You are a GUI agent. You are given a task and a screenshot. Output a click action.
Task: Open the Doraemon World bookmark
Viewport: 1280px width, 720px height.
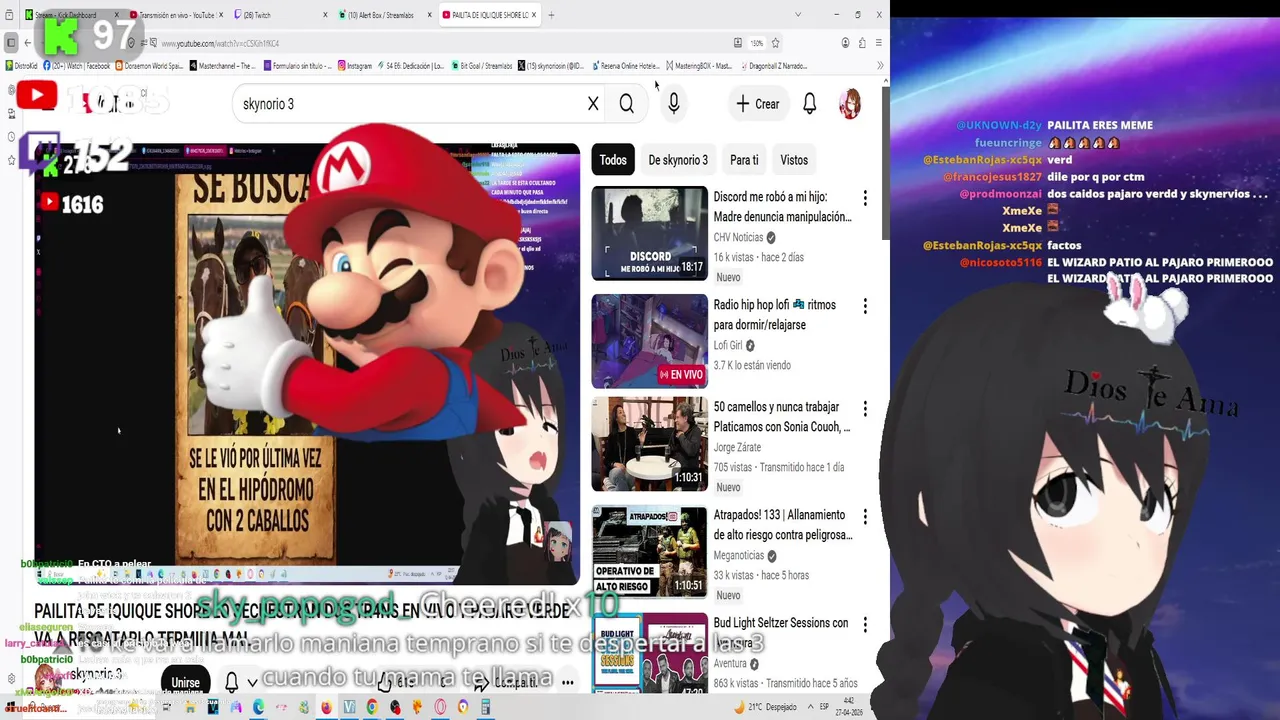click(149, 66)
